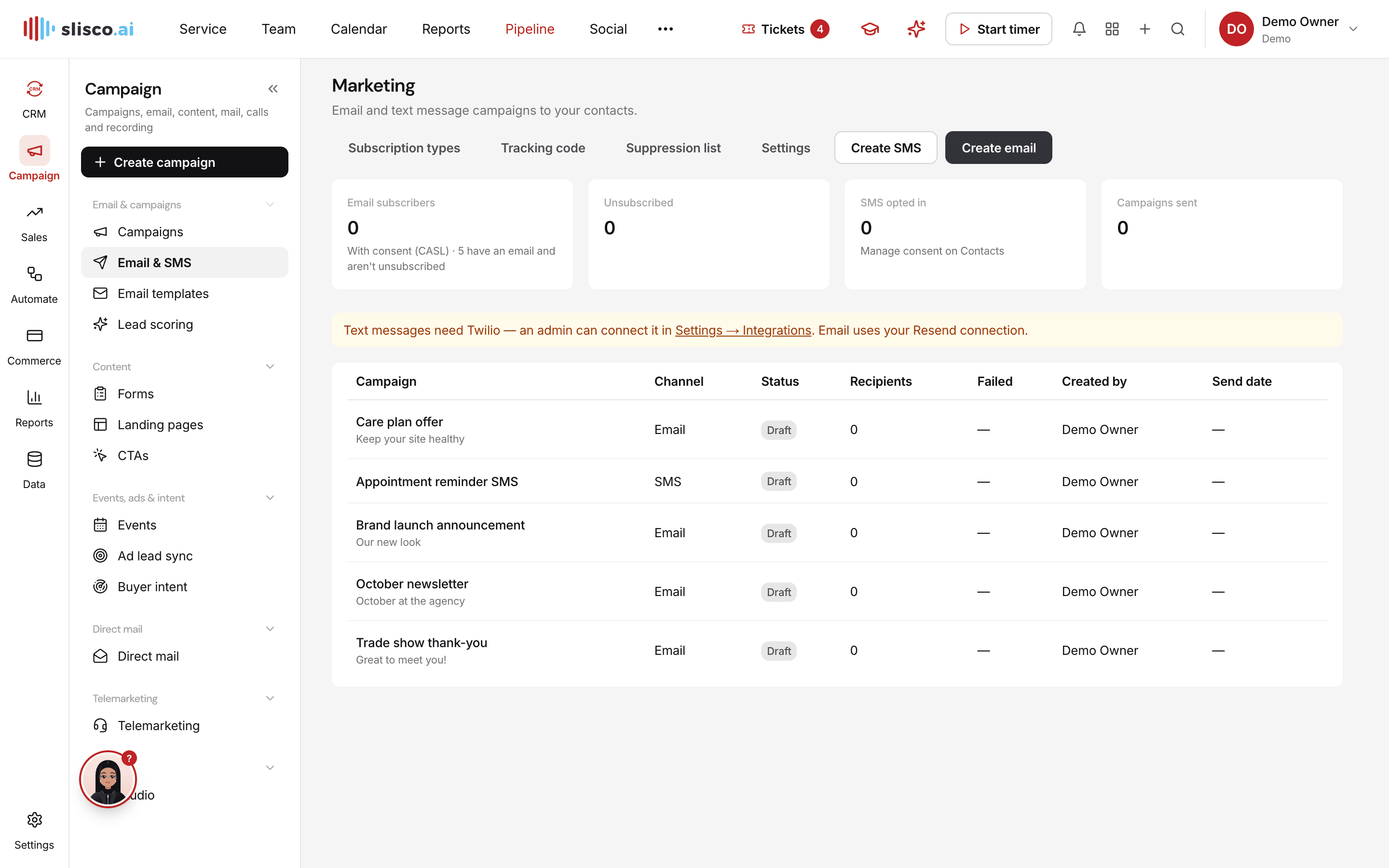The width and height of the screenshot is (1389, 868).
Task: Open the Sales section icon
Action: click(x=34, y=223)
